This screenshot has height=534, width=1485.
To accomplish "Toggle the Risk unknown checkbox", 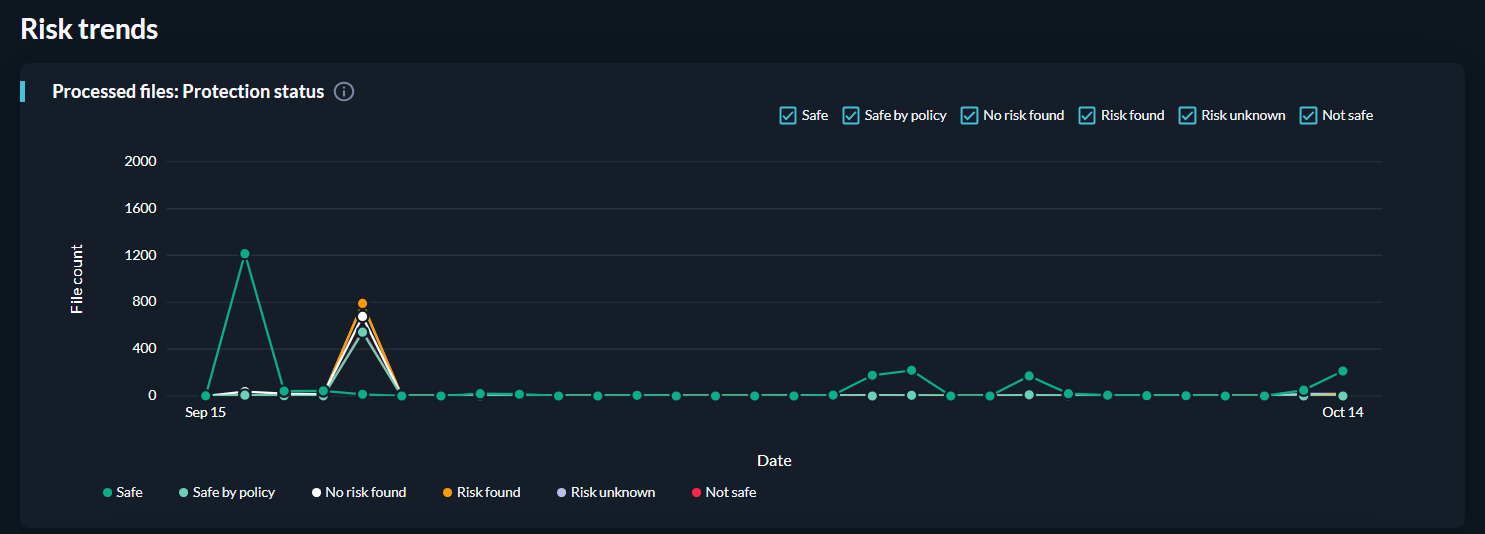I will (x=1188, y=115).
